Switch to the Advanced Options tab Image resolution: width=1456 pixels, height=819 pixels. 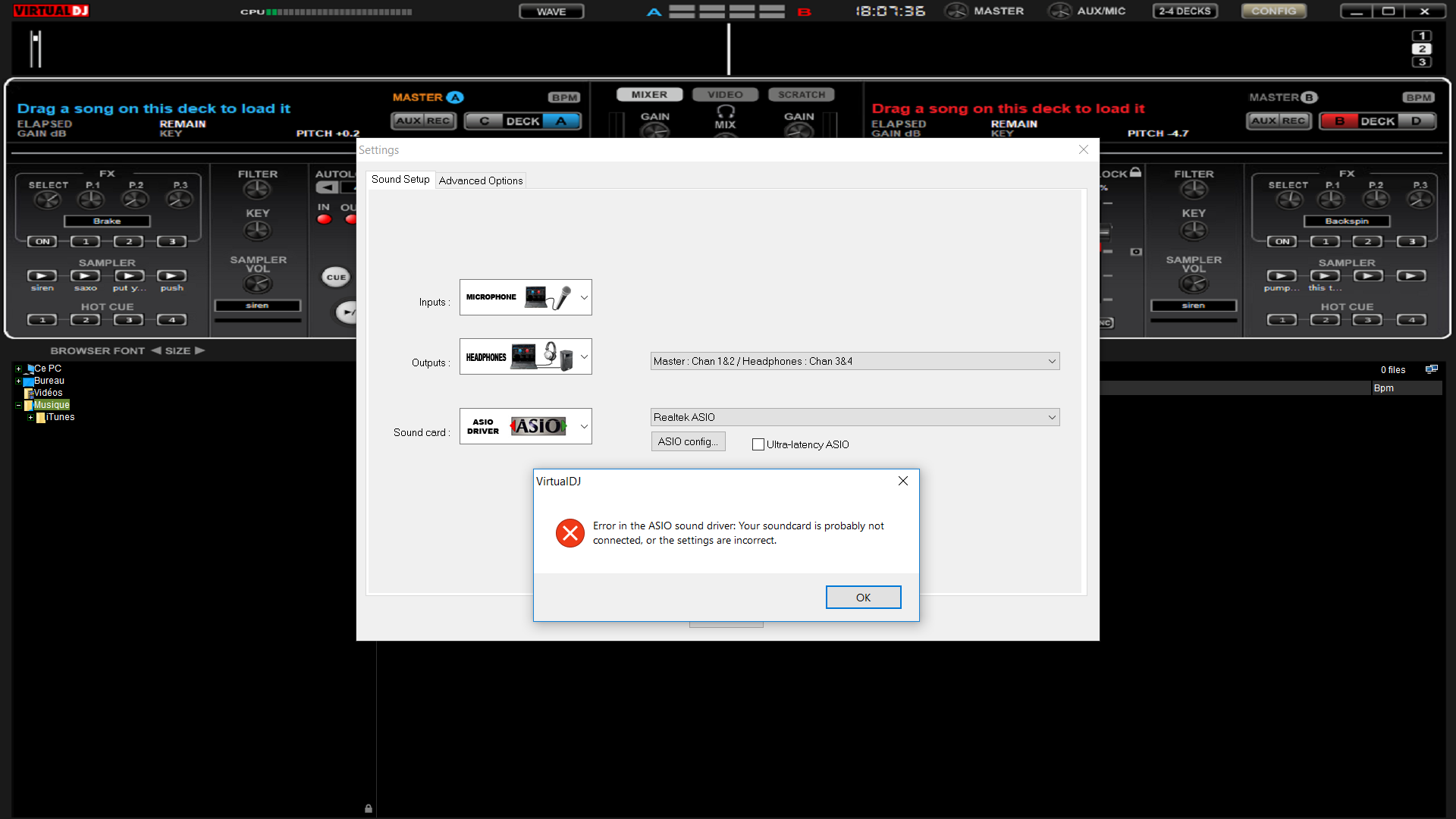point(481,180)
